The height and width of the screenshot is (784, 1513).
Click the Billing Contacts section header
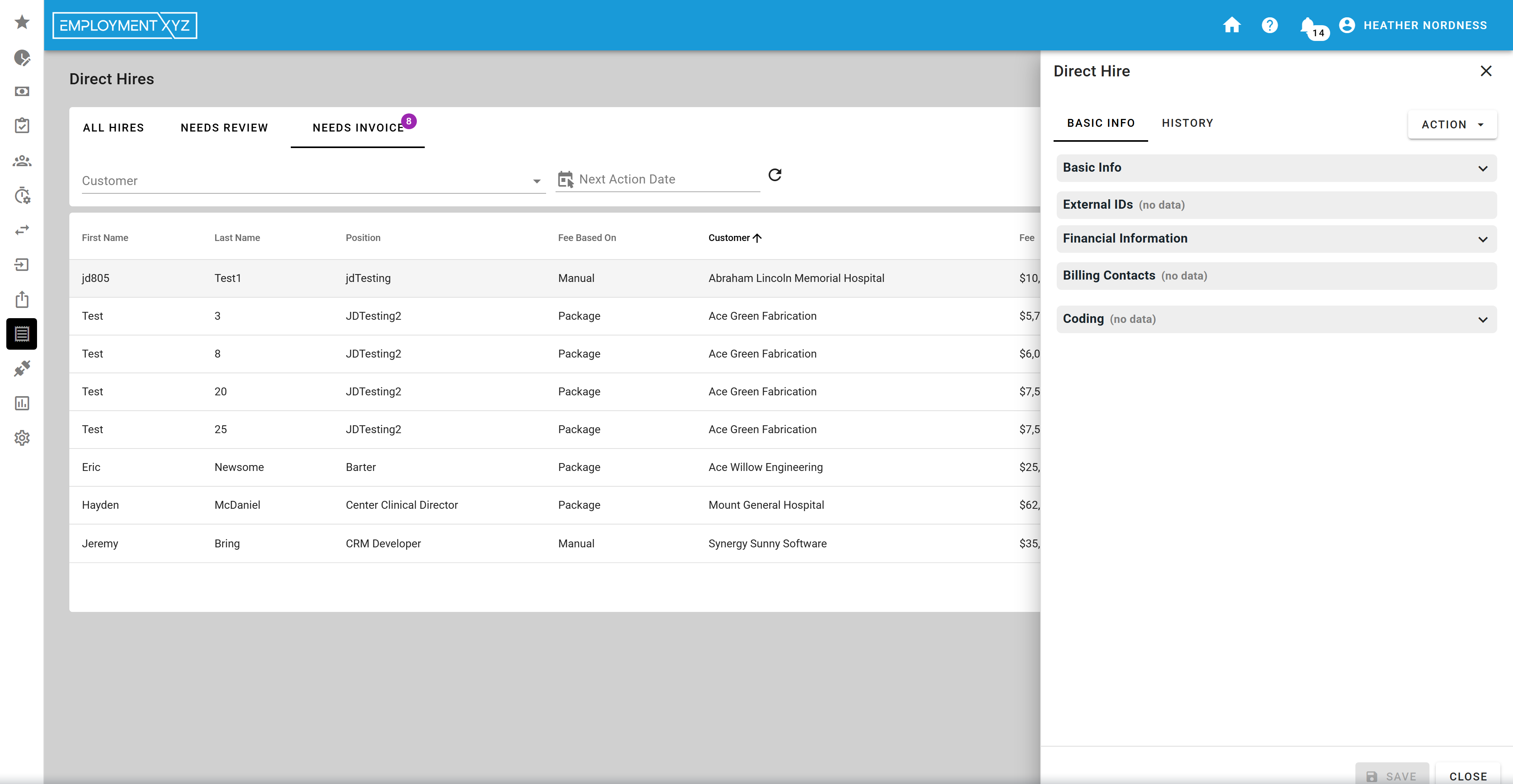[1276, 276]
